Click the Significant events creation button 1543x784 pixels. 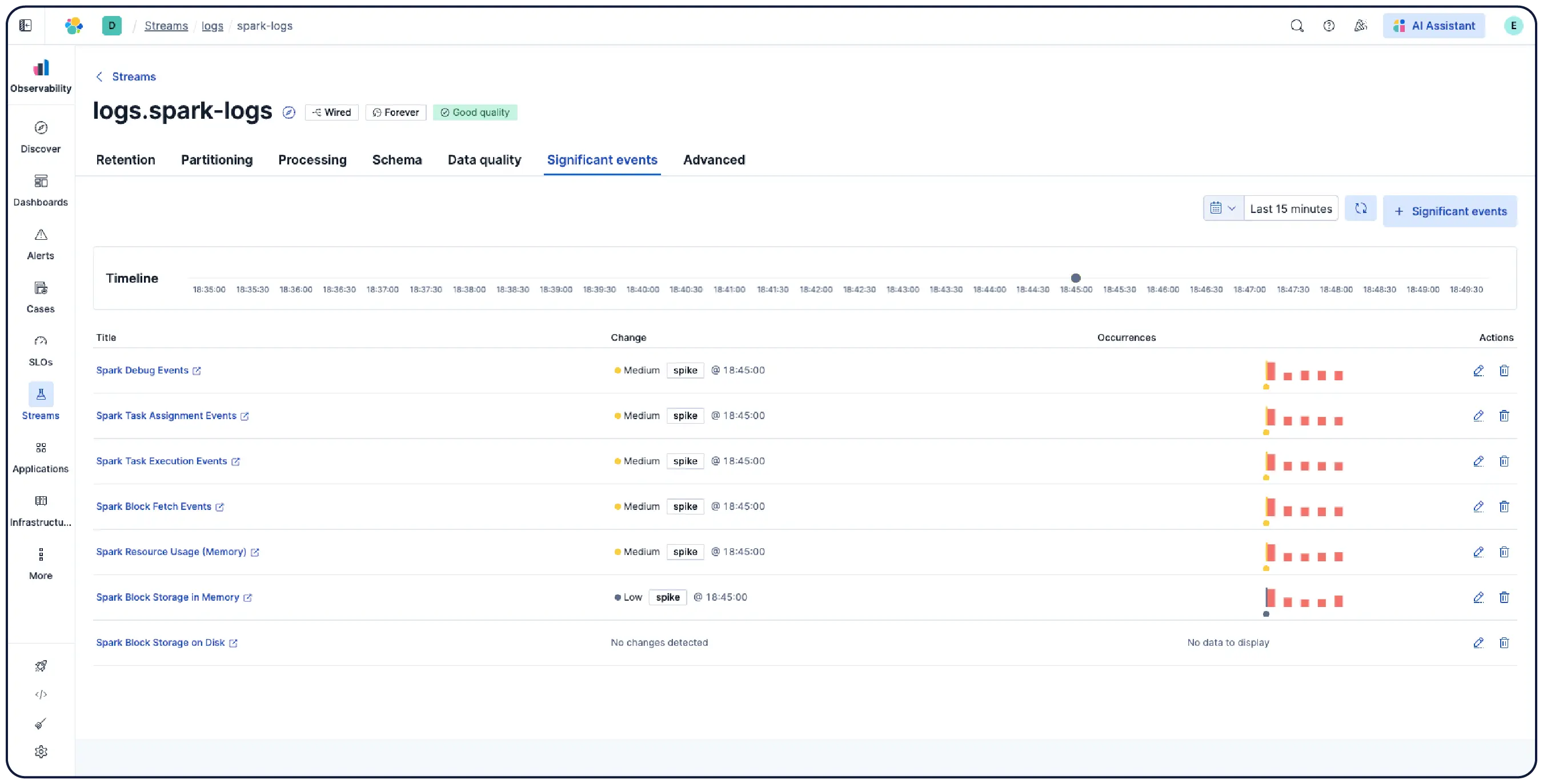1449,211
